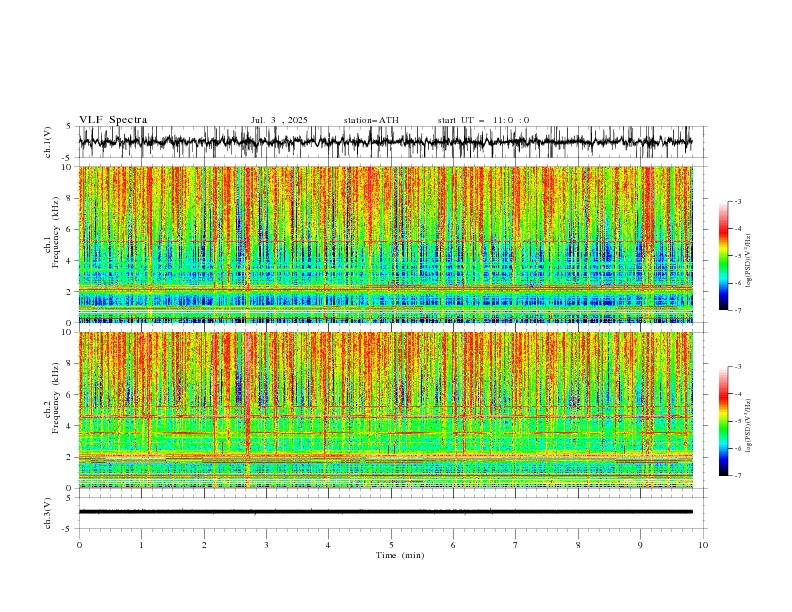Click the log(PSD) label beside the ch.2 colorbar
Screen dimensions: 792x612
click(749, 425)
